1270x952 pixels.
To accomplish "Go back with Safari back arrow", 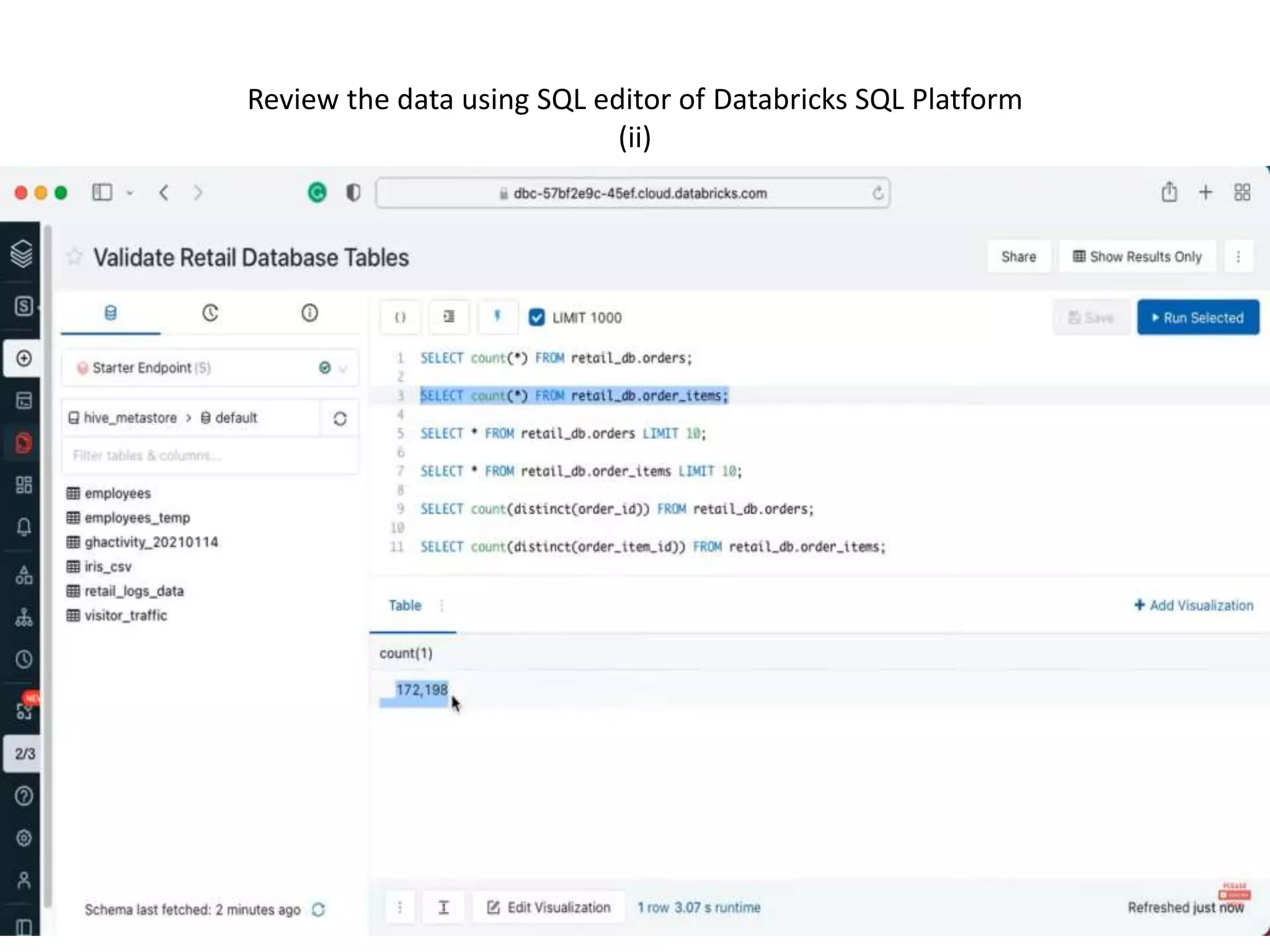I will click(x=164, y=193).
